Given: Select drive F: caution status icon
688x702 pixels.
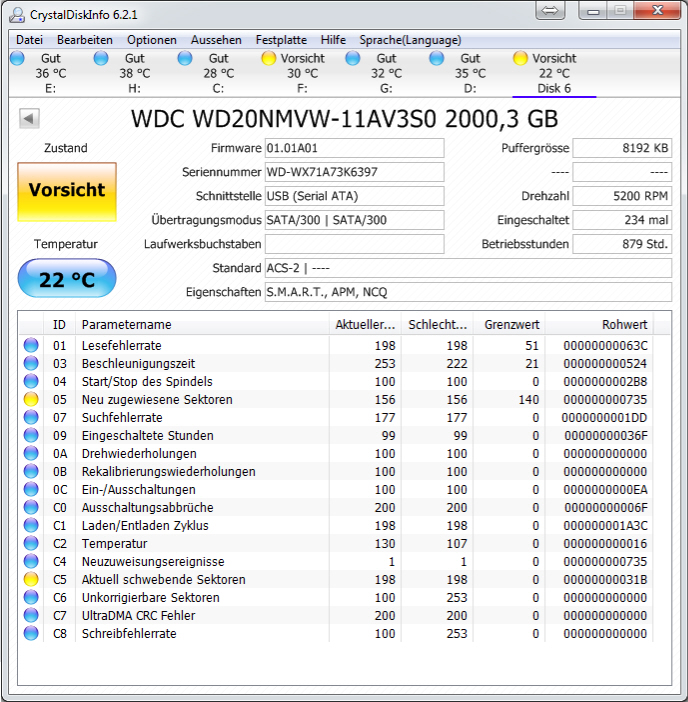Looking at the screenshot, I should click(x=269, y=58).
